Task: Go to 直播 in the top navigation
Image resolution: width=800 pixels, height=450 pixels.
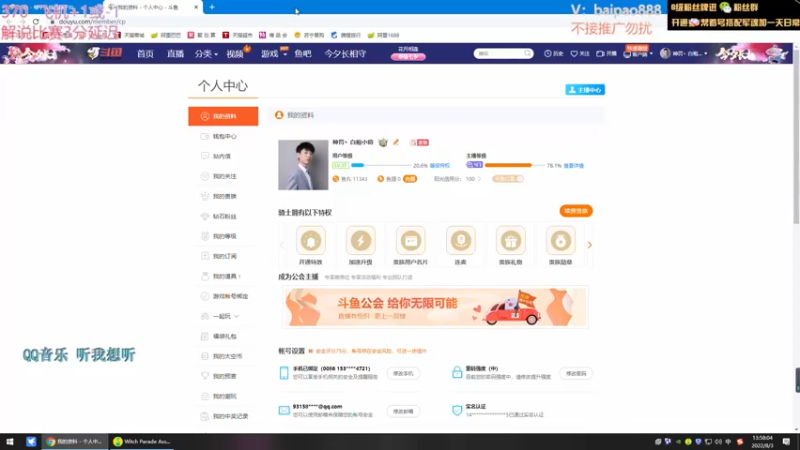Action: (175, 54)
